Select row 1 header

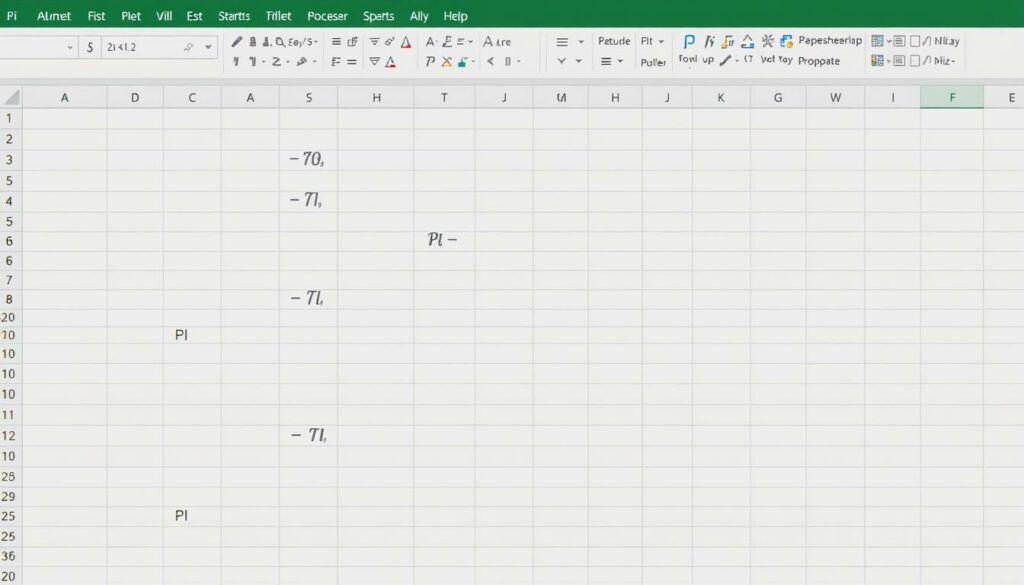[10, 119]
